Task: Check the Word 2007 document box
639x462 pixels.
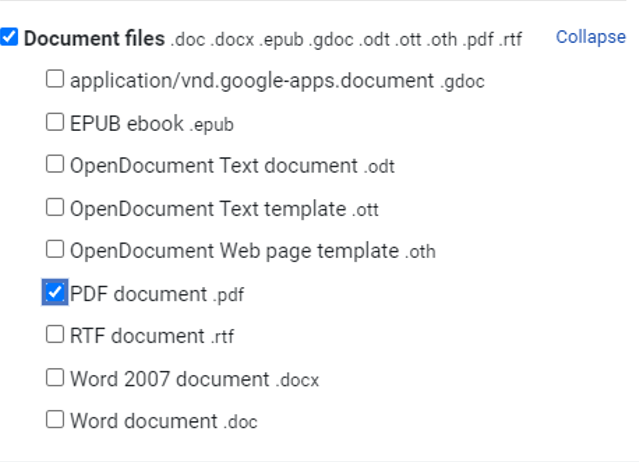Action: click(55, 377)
